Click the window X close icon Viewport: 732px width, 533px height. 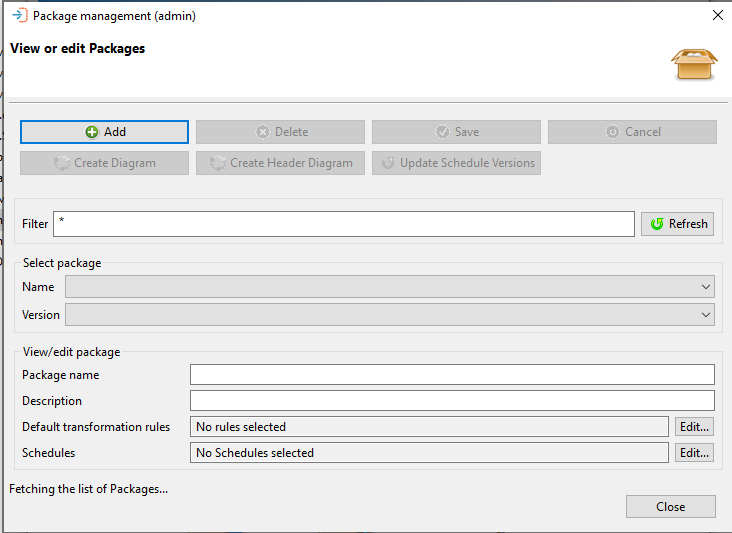click(718, 15)
